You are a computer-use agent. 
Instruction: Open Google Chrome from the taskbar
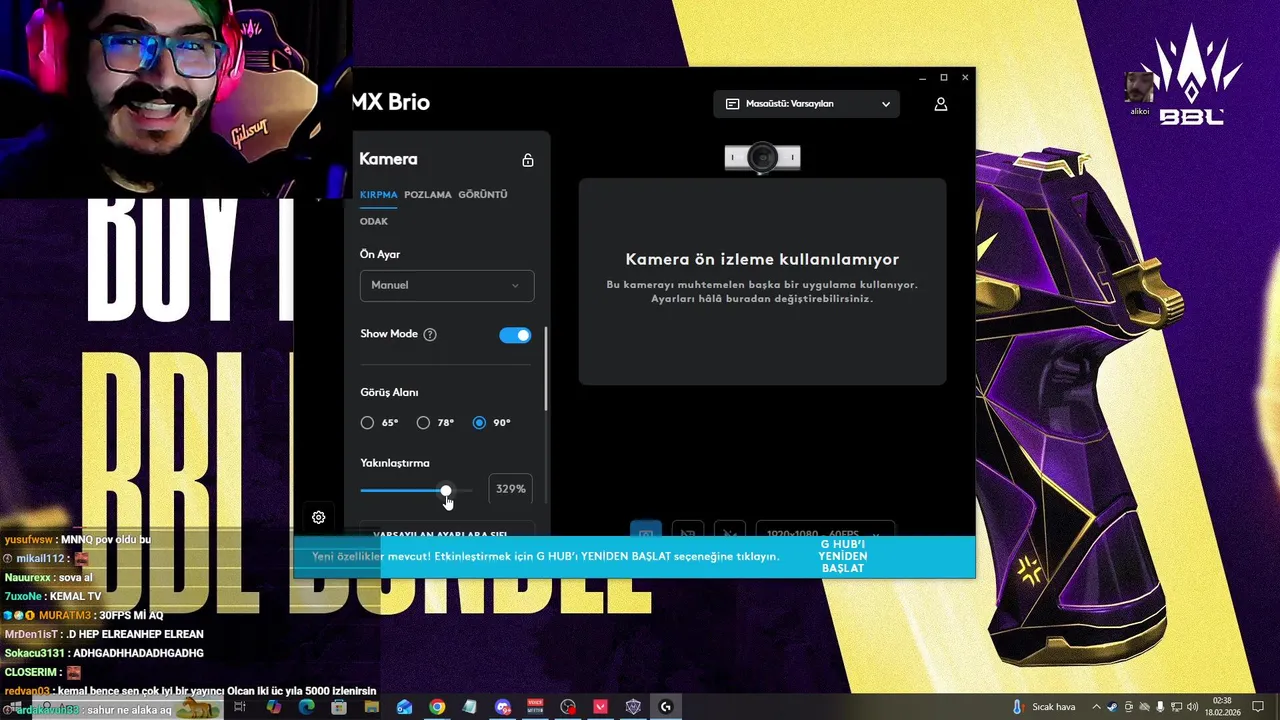437,706
